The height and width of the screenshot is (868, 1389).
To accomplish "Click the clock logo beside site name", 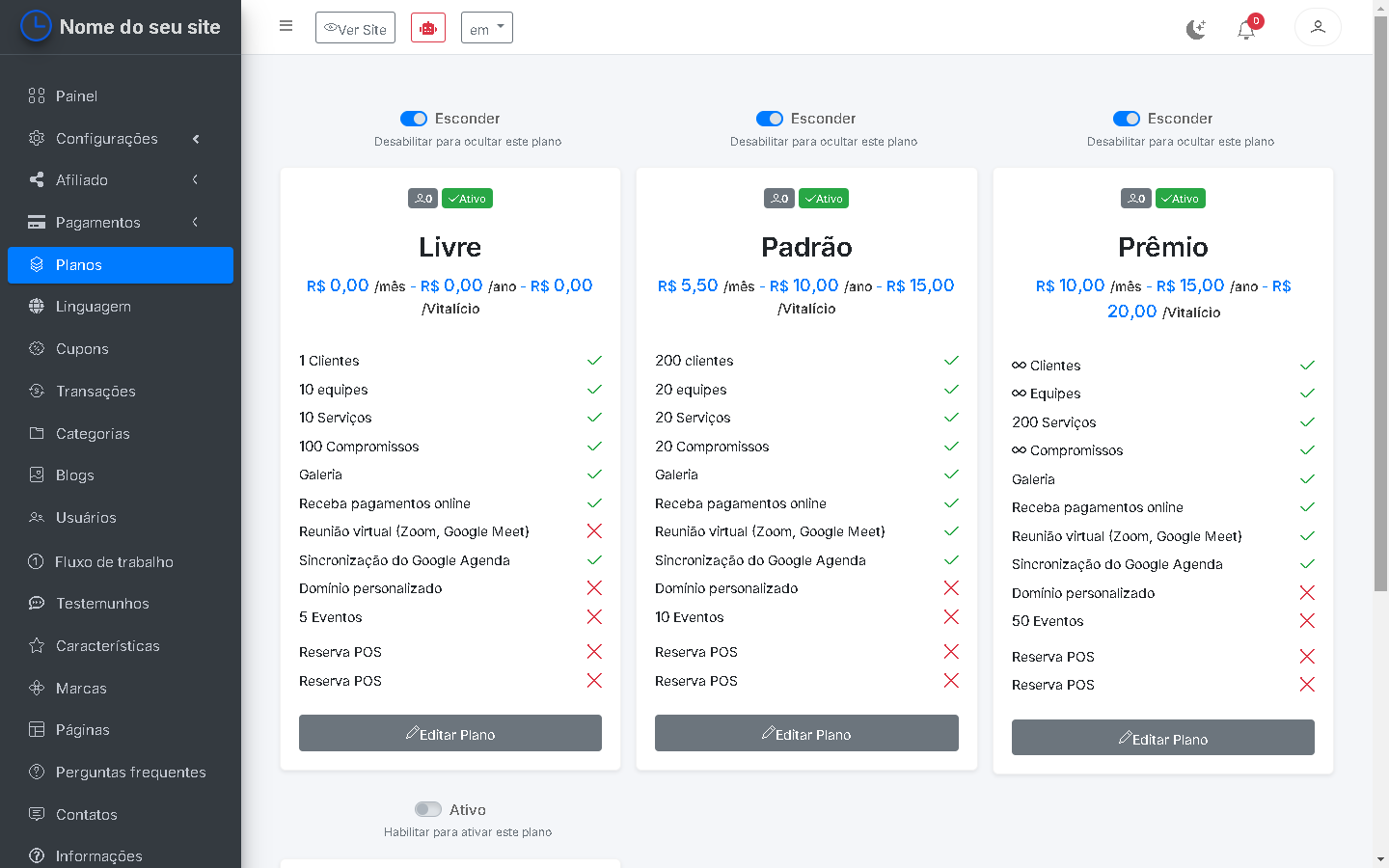I will coord(36,26).
